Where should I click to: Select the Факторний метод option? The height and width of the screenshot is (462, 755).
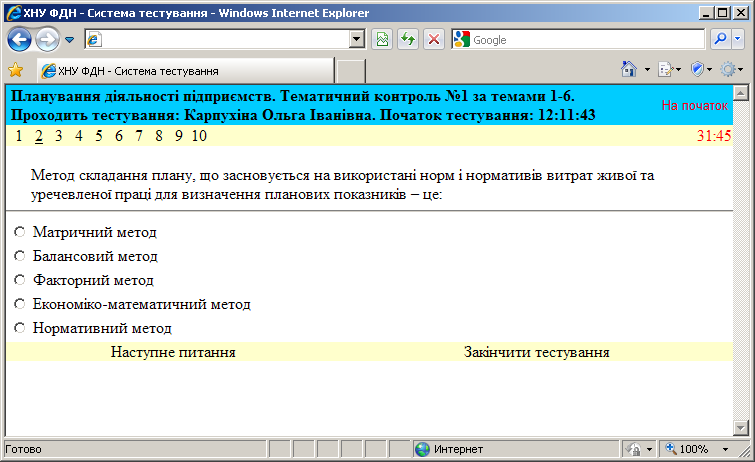pos(19,279)
